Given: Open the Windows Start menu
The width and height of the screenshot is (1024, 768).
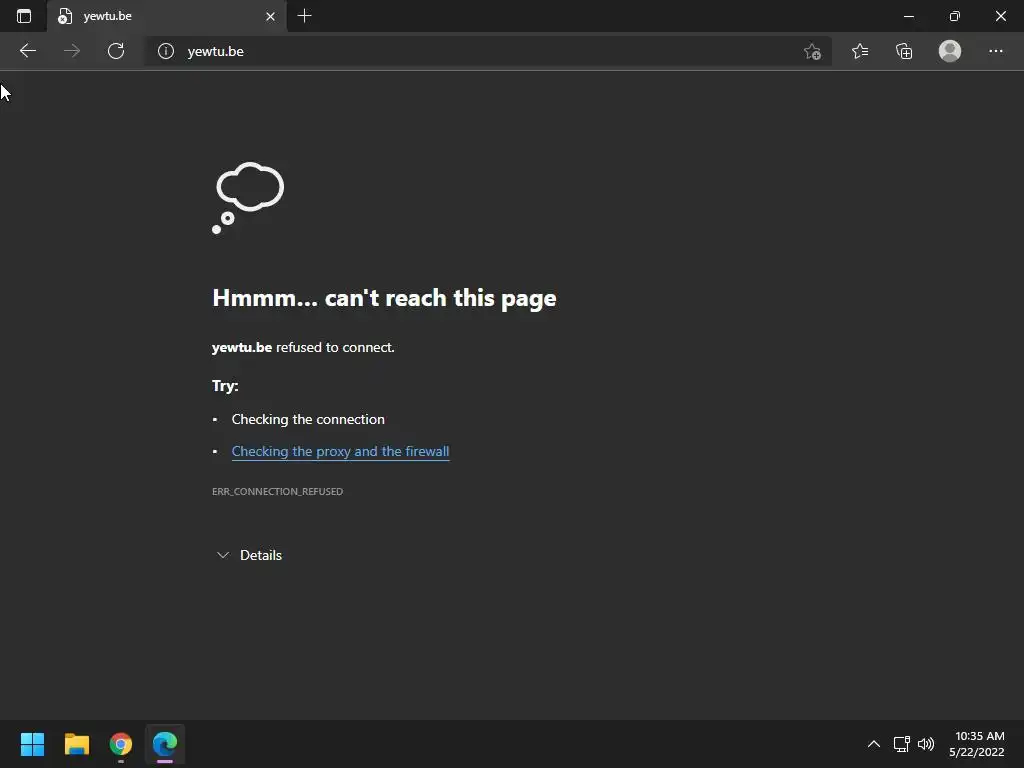Looking at the screenshot, I should point(32,744).
